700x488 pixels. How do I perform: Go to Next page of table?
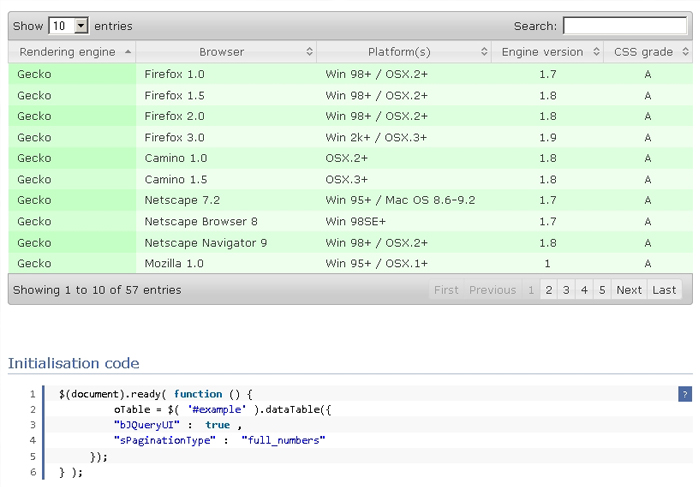pyautogui.click(x=629, y=290)
